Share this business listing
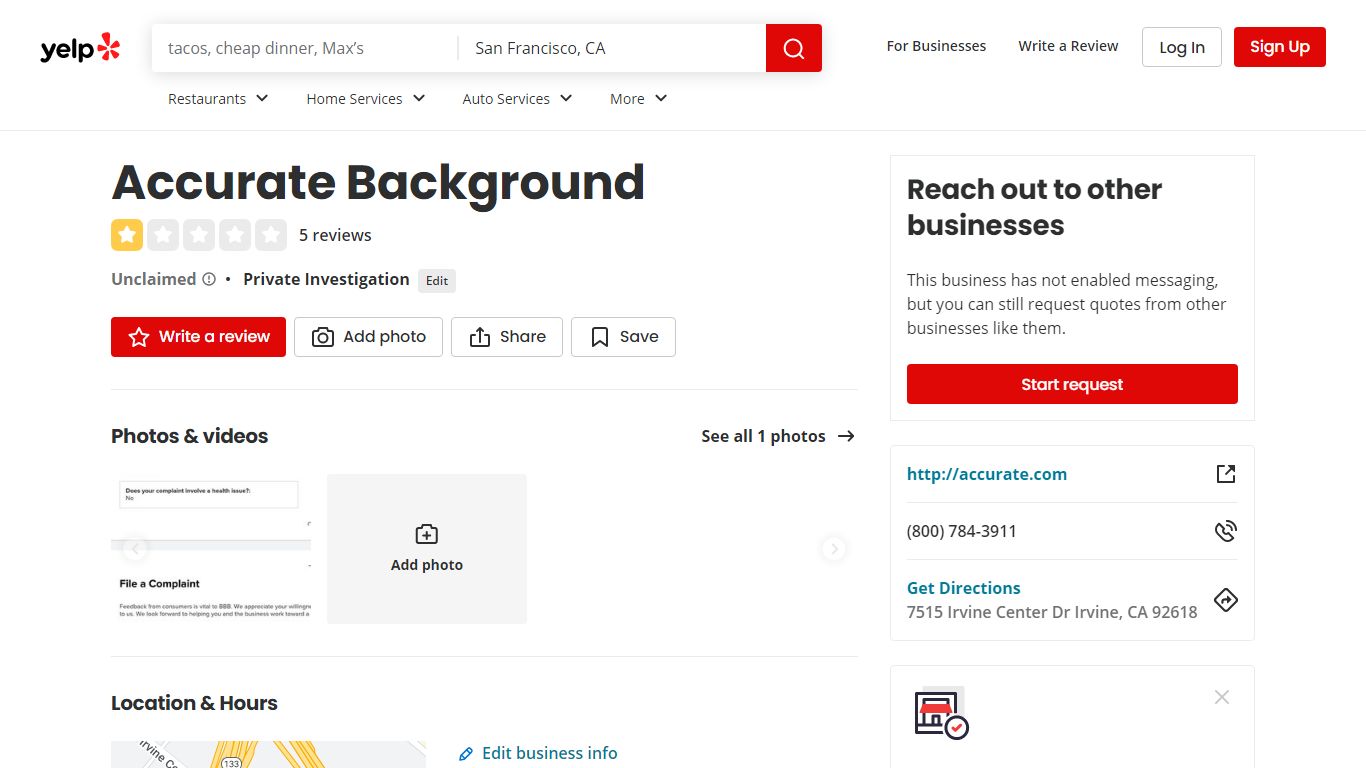Screen dimensions: 1366x768 (x=507, y=337)
